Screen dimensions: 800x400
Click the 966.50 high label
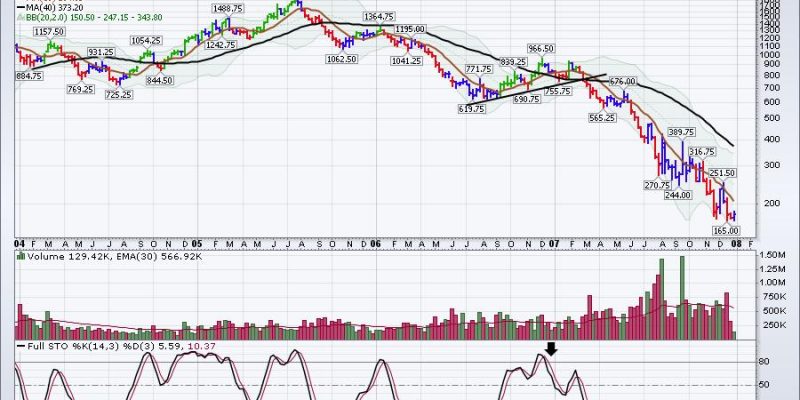pos(541,48)
